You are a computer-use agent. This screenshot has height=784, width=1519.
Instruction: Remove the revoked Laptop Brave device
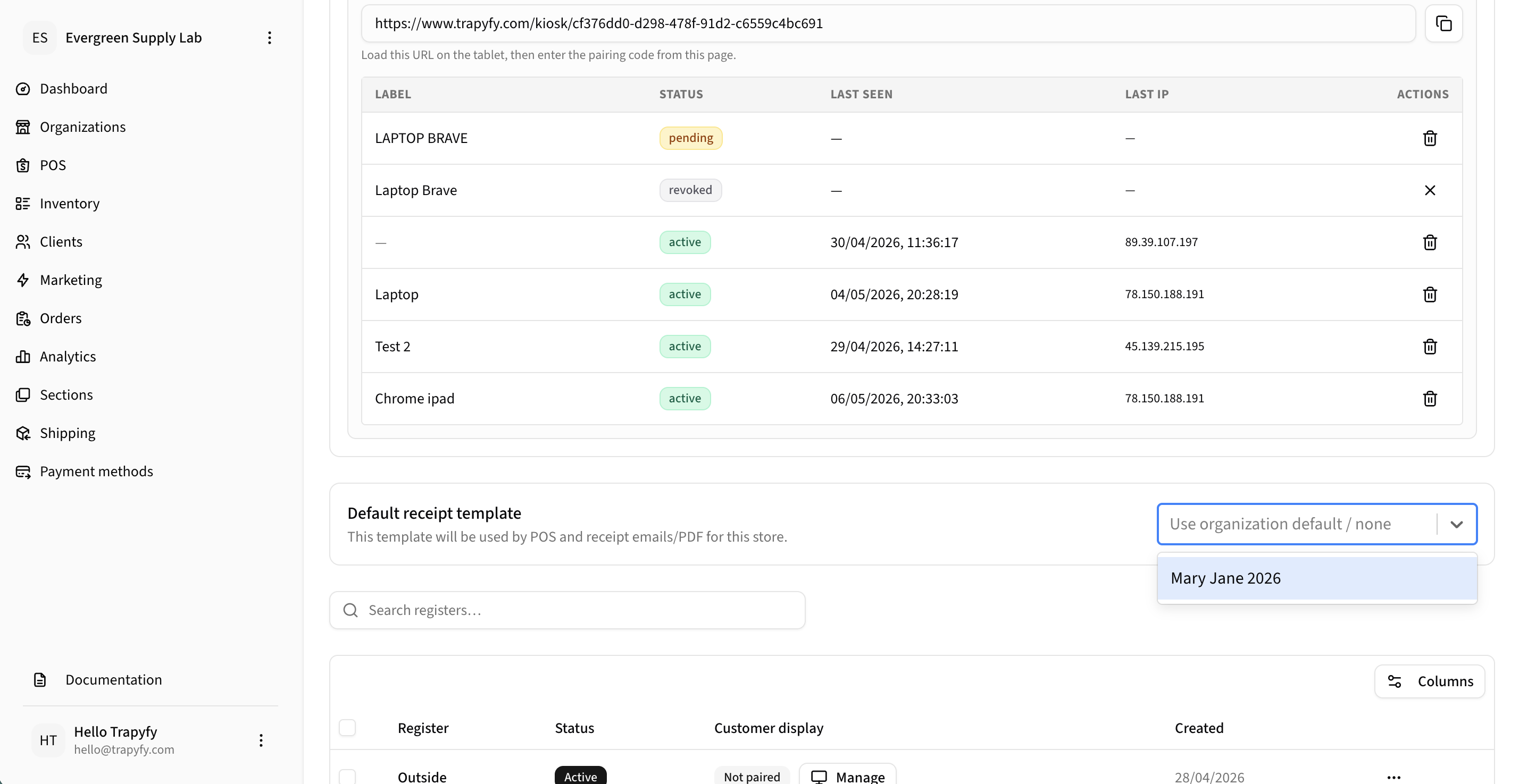click(x=1429, y=190)
